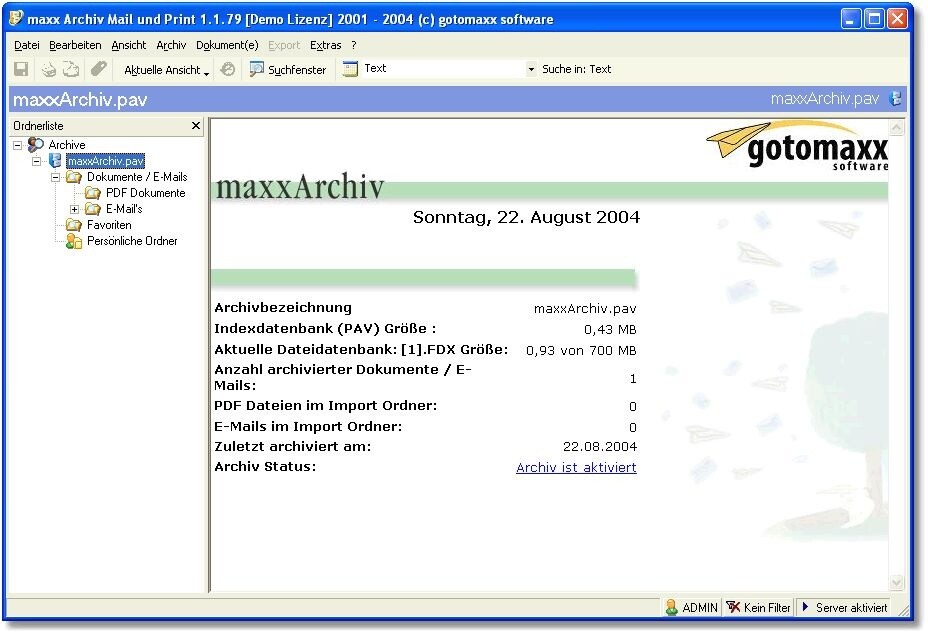Click the Archiv ist aktiviert link

(x=576, y=468)
